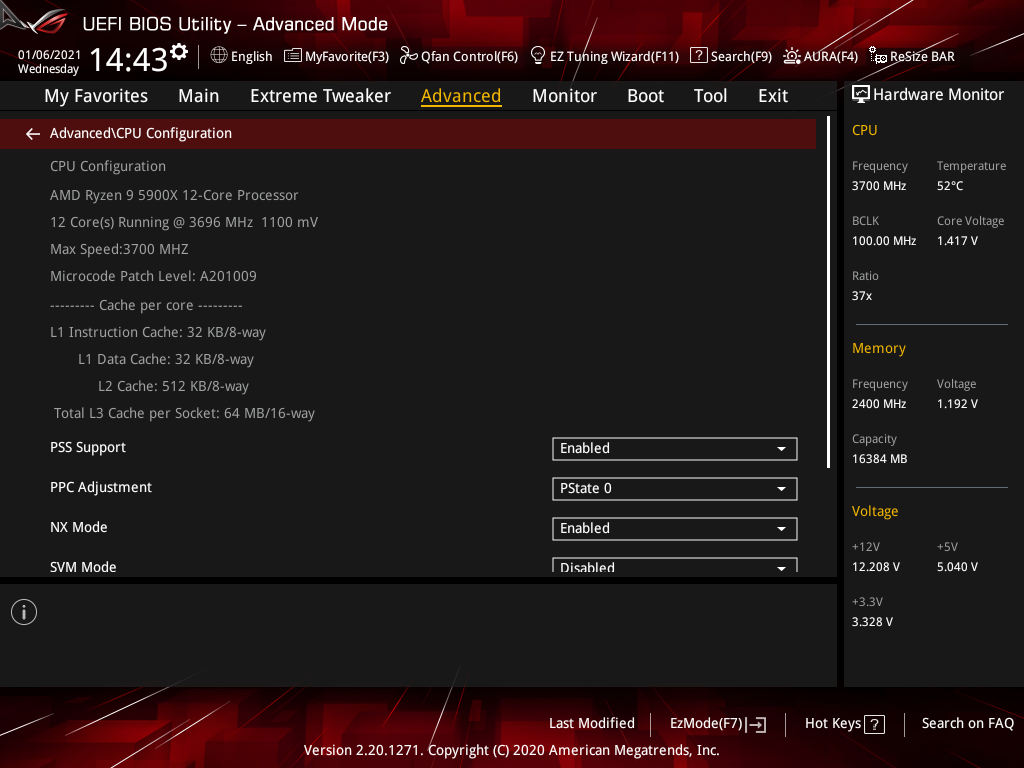Click Advanced\CPU Configuration breadcrumb text

click(x=140, y=133)
